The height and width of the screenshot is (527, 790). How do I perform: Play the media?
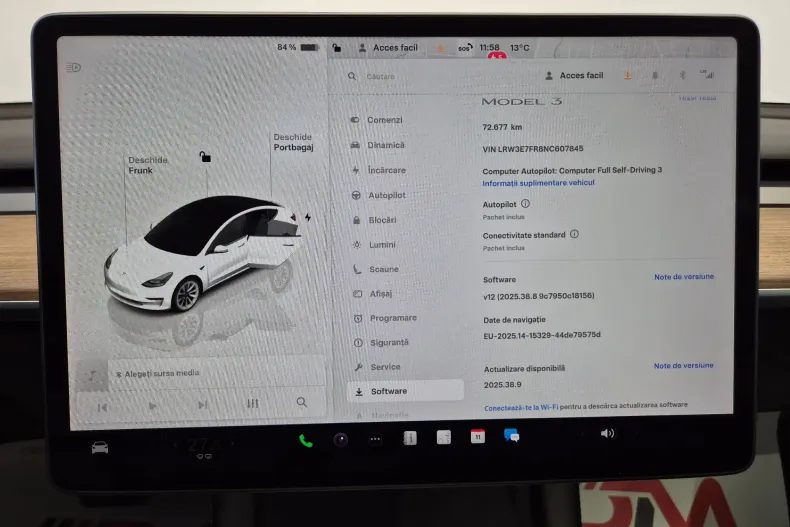(152, 406)
